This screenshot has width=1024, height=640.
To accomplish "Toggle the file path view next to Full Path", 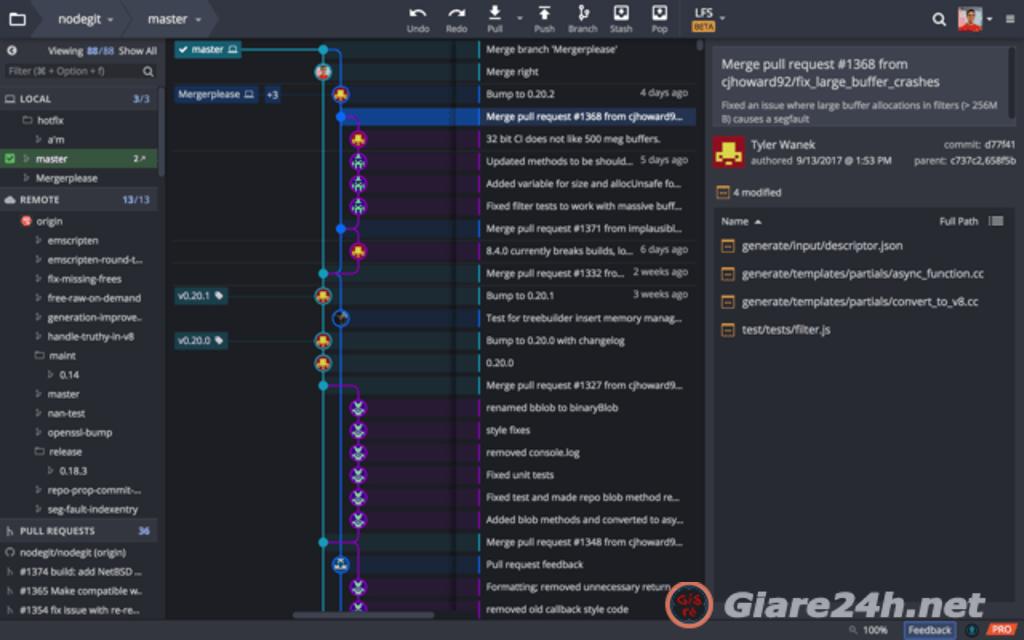I will [996, 221].
